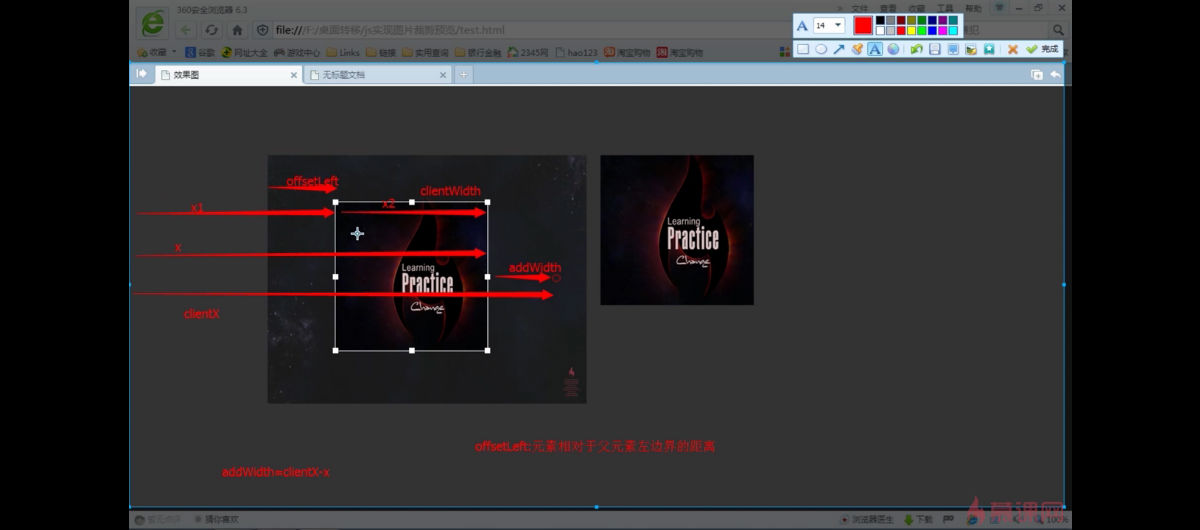Pick the magenta color swatch
This screenshot has width=1200, height=530.
(943, 31)
